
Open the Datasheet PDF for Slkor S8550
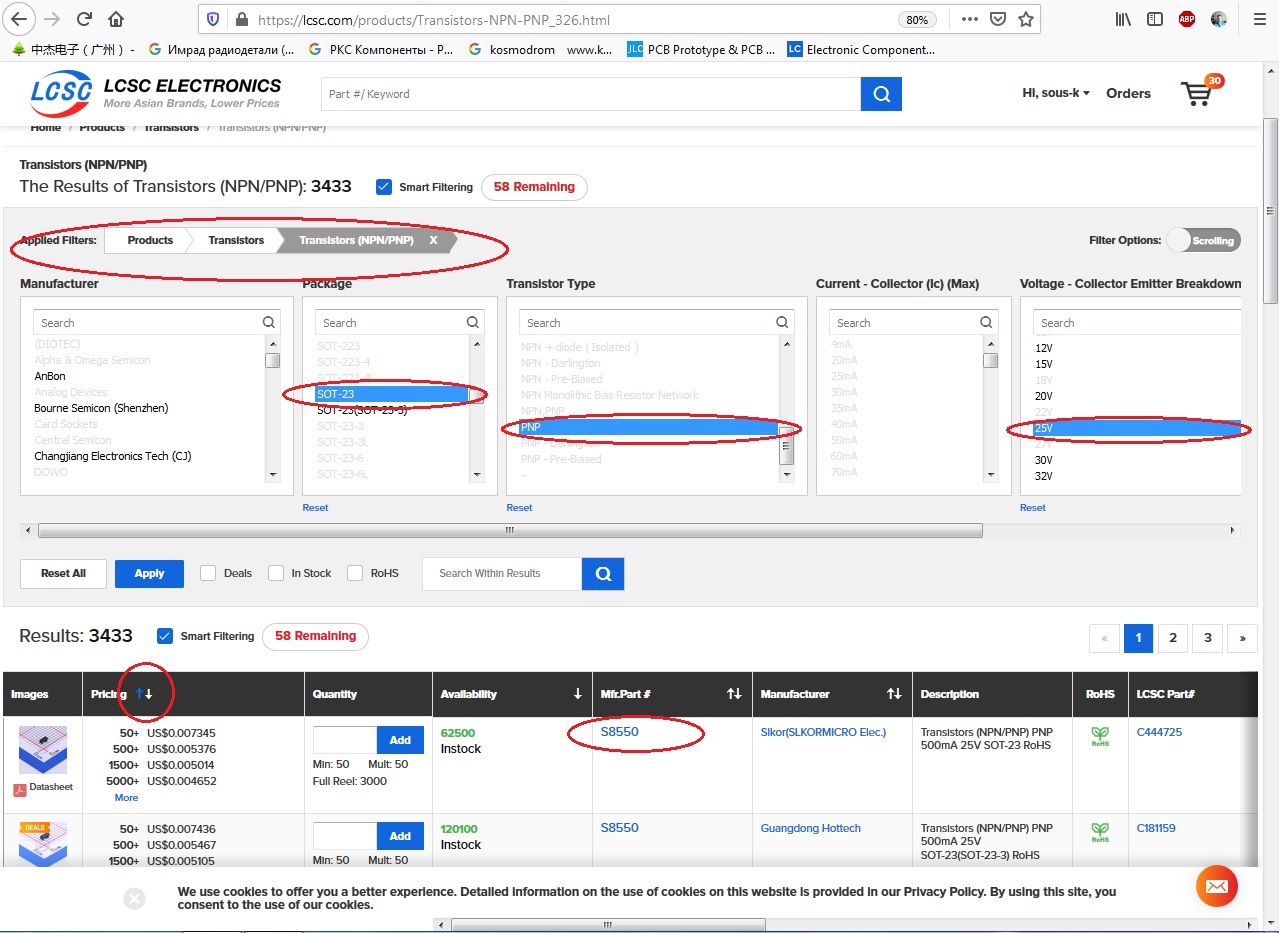click(x=44, y=788)
